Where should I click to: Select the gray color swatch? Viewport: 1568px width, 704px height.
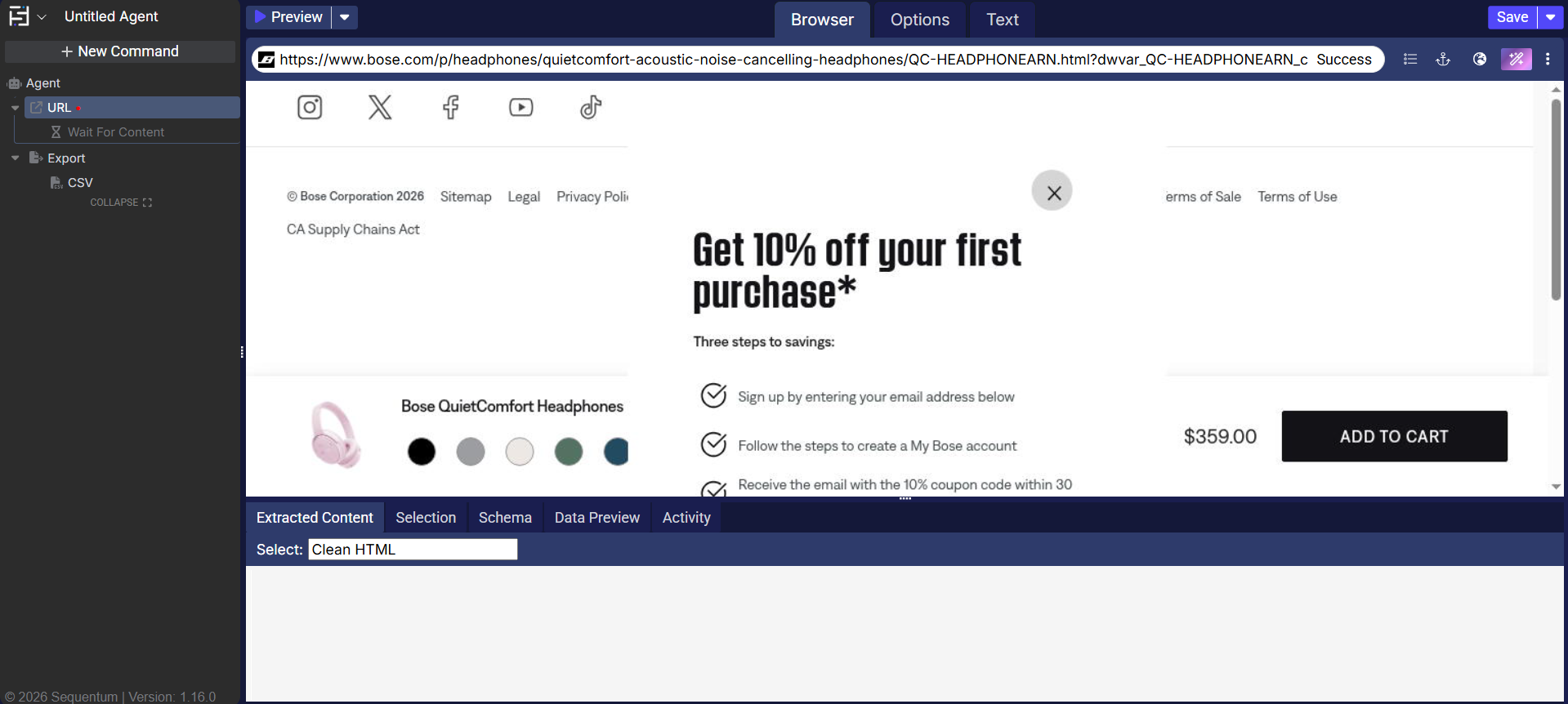[471, 451]
